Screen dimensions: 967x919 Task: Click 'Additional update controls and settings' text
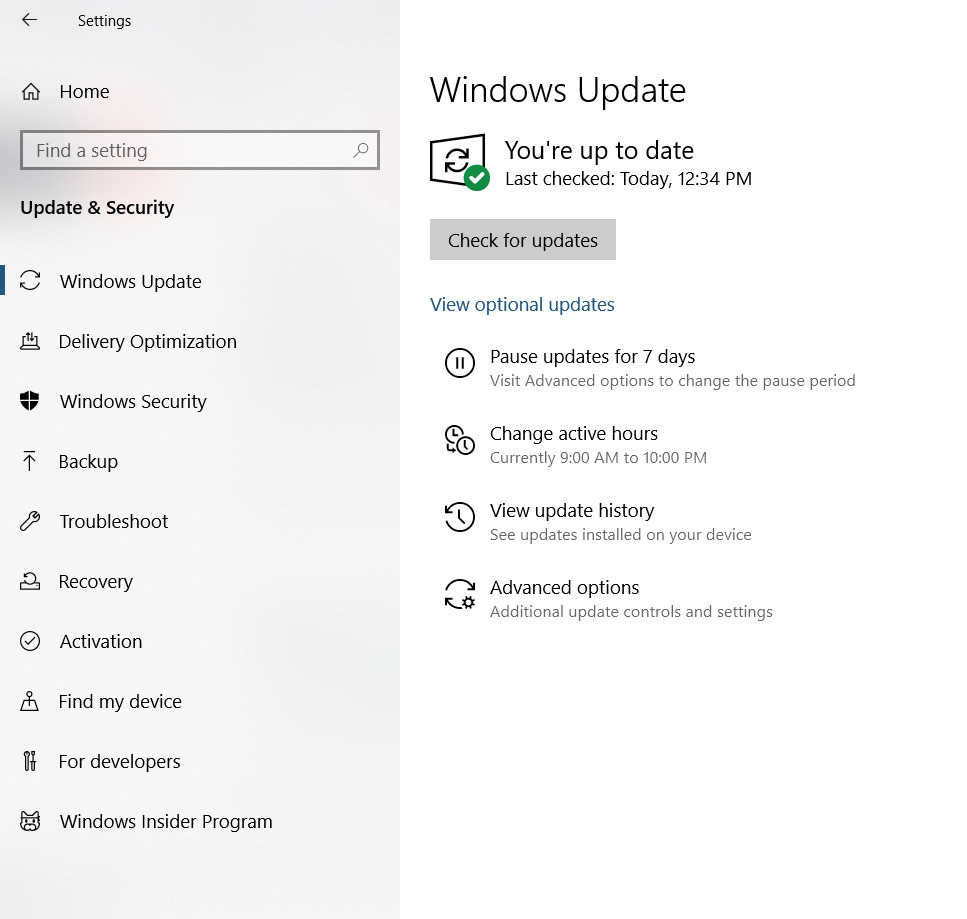(631, 612)
